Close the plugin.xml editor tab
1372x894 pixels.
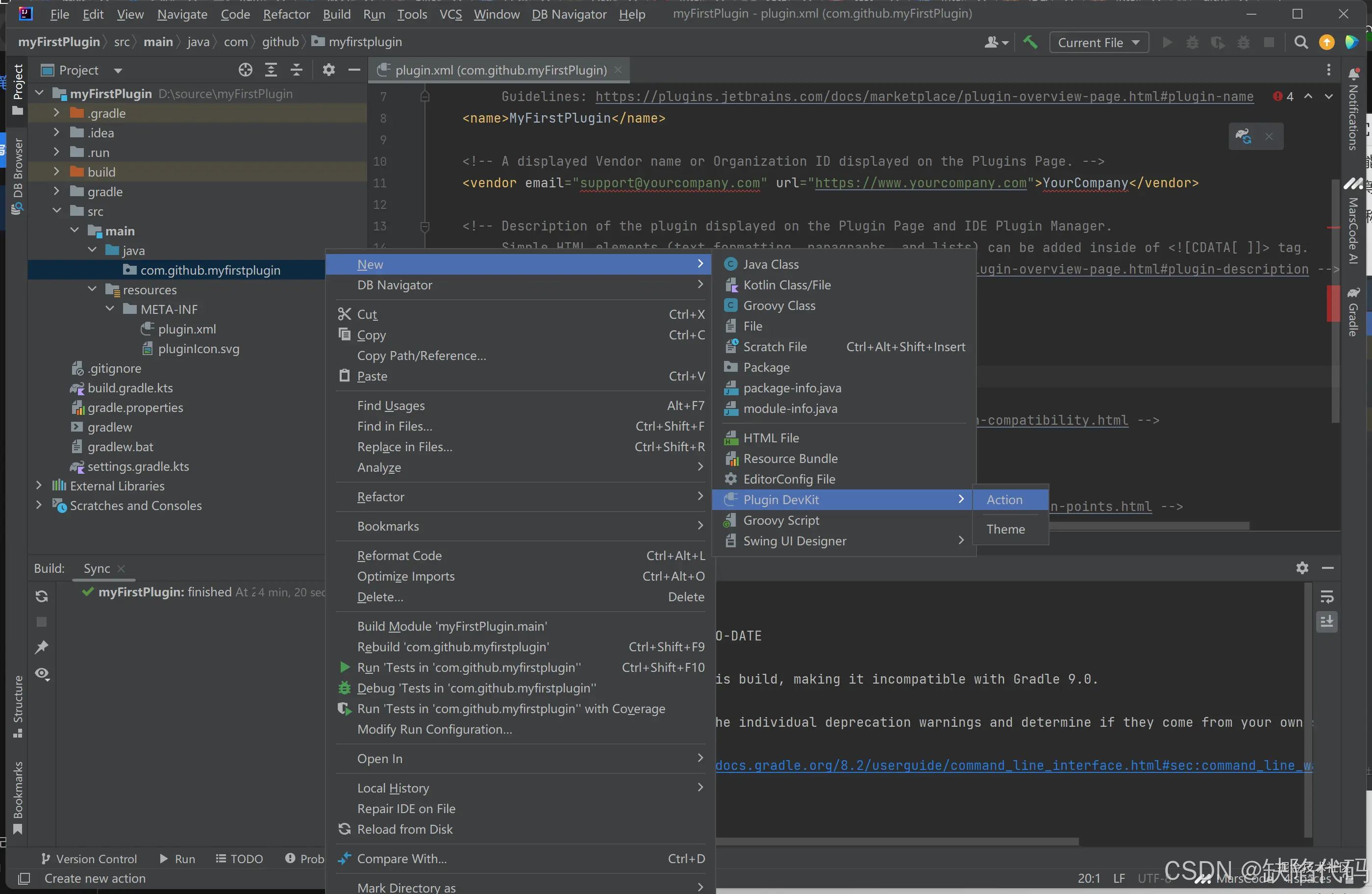pos(618,70)
